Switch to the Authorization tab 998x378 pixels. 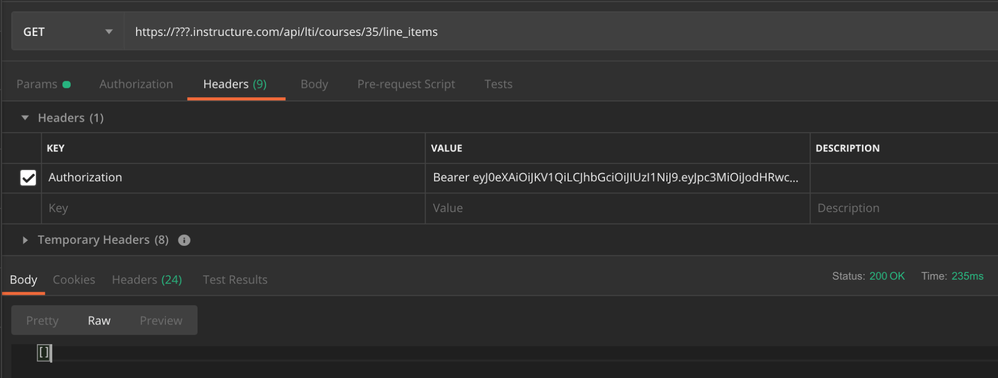(136, 84)
